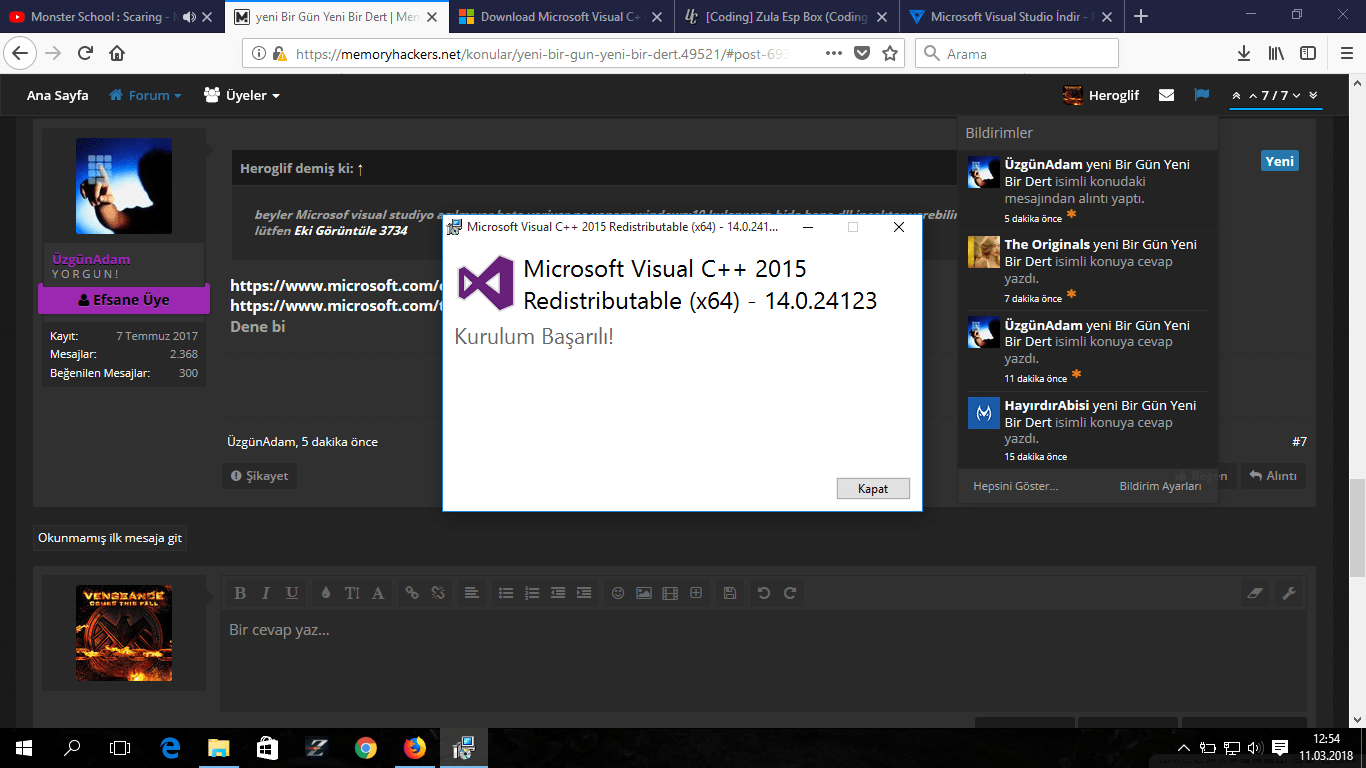Open the Firefox downloads arrow
This screenshot has width=1366, height=768.
[x=1244, y=54]
